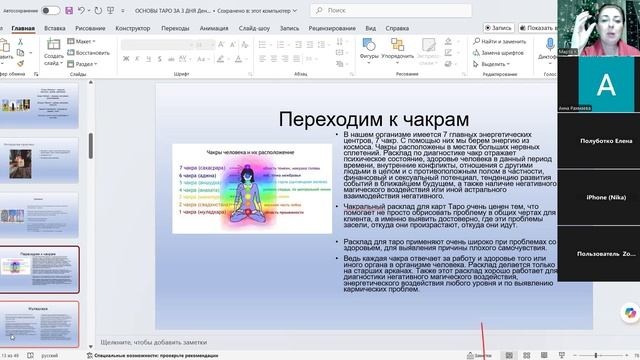Start presentation from beginning icon
Screen dimensions: 640x360
coord(111,11)
